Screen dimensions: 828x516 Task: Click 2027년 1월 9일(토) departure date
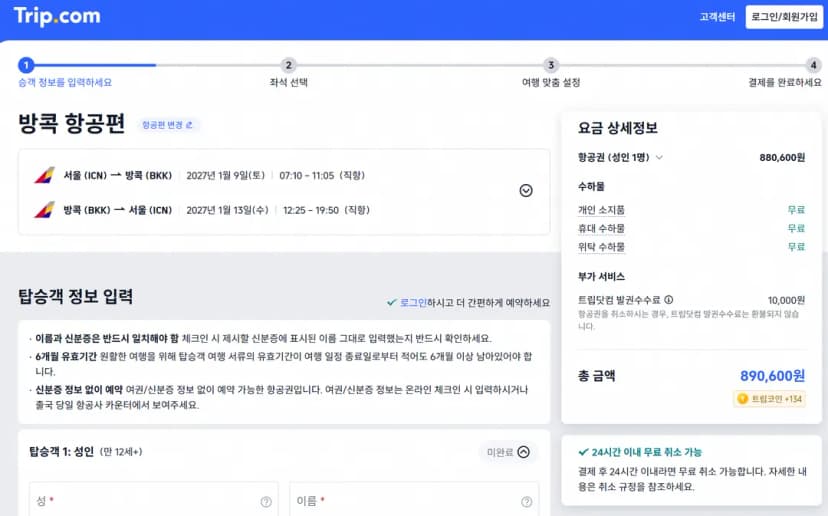[225, 175]
